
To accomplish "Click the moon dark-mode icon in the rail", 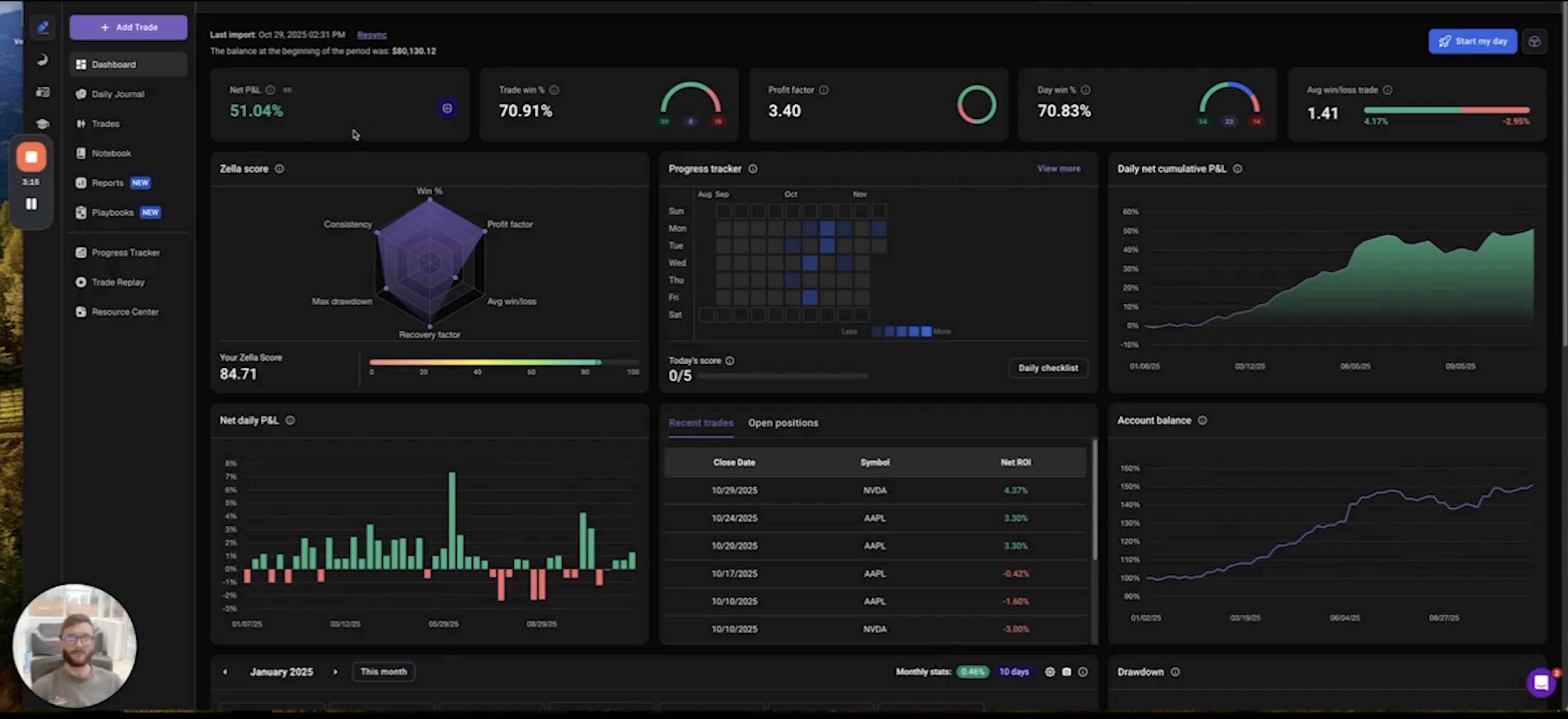I will (x=42, y=60).
